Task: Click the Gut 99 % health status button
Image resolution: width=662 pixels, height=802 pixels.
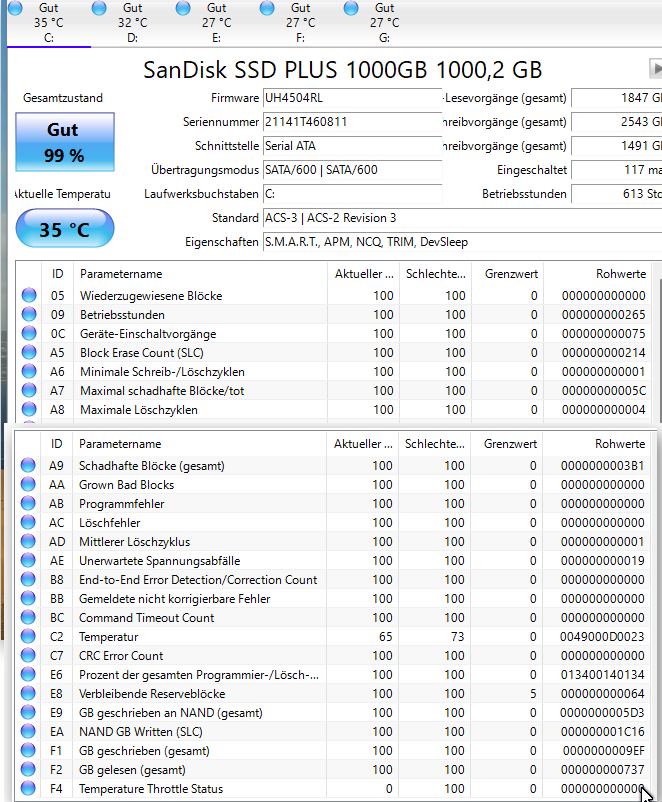Action: pos(65,142)
